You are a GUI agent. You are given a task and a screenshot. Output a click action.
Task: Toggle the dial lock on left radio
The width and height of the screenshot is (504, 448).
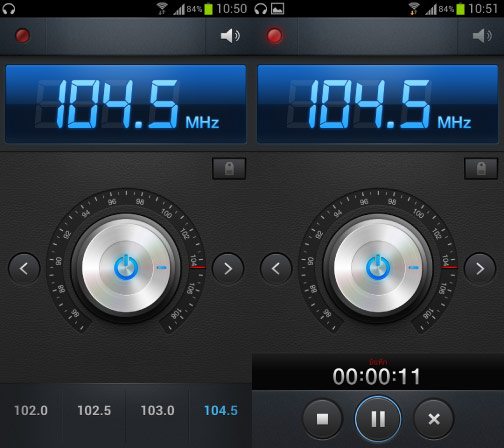(x=229, y=169)
